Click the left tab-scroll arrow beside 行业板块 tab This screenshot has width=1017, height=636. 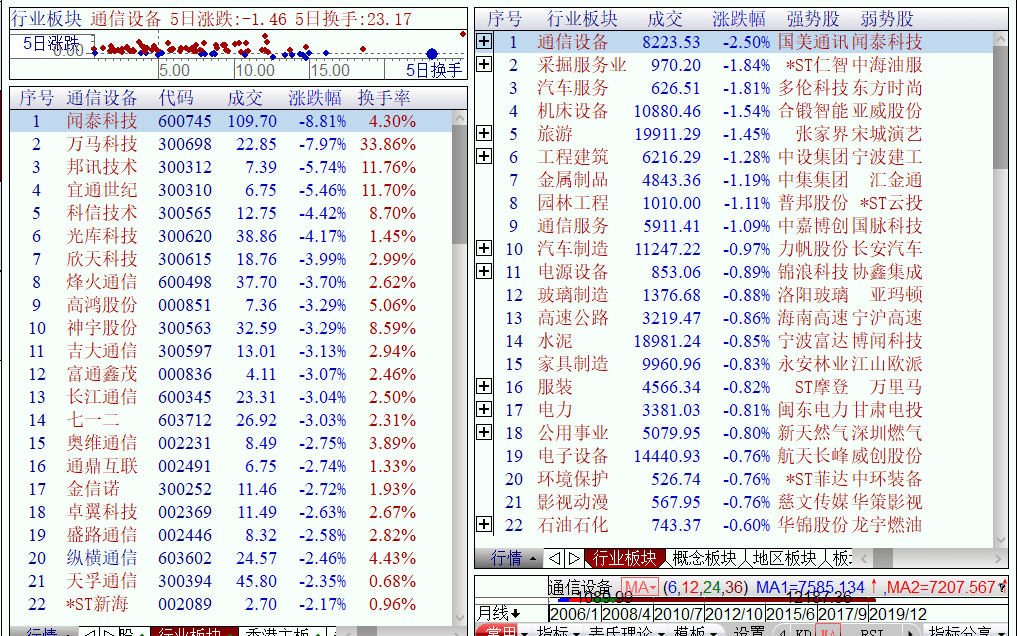coord(554,558)
